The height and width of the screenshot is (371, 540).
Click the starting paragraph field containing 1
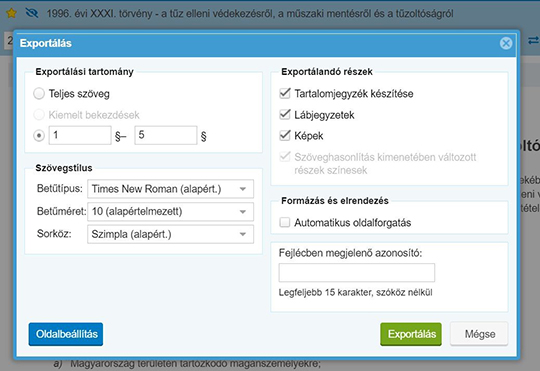tap(80, 135)
